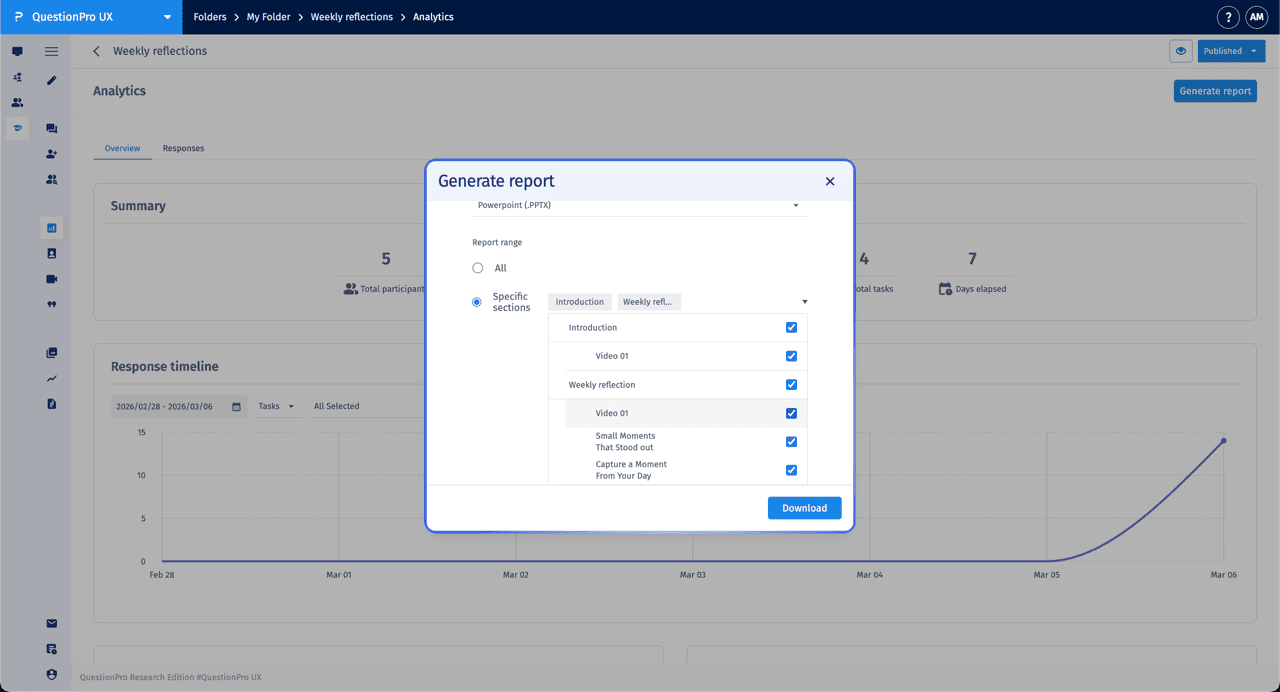This screenshot has width=1280, height=692.
Task: Uncheck the Introduction section checkbox
Action: pyautogui.click(x=791, y=327)
